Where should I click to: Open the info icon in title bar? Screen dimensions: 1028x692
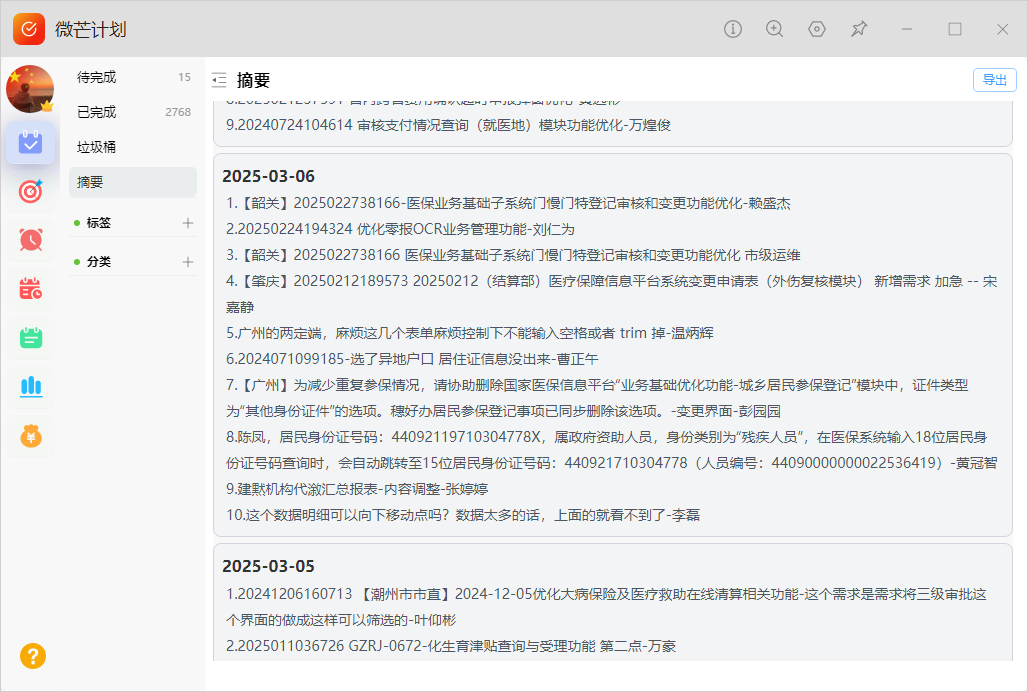[732, 29]
